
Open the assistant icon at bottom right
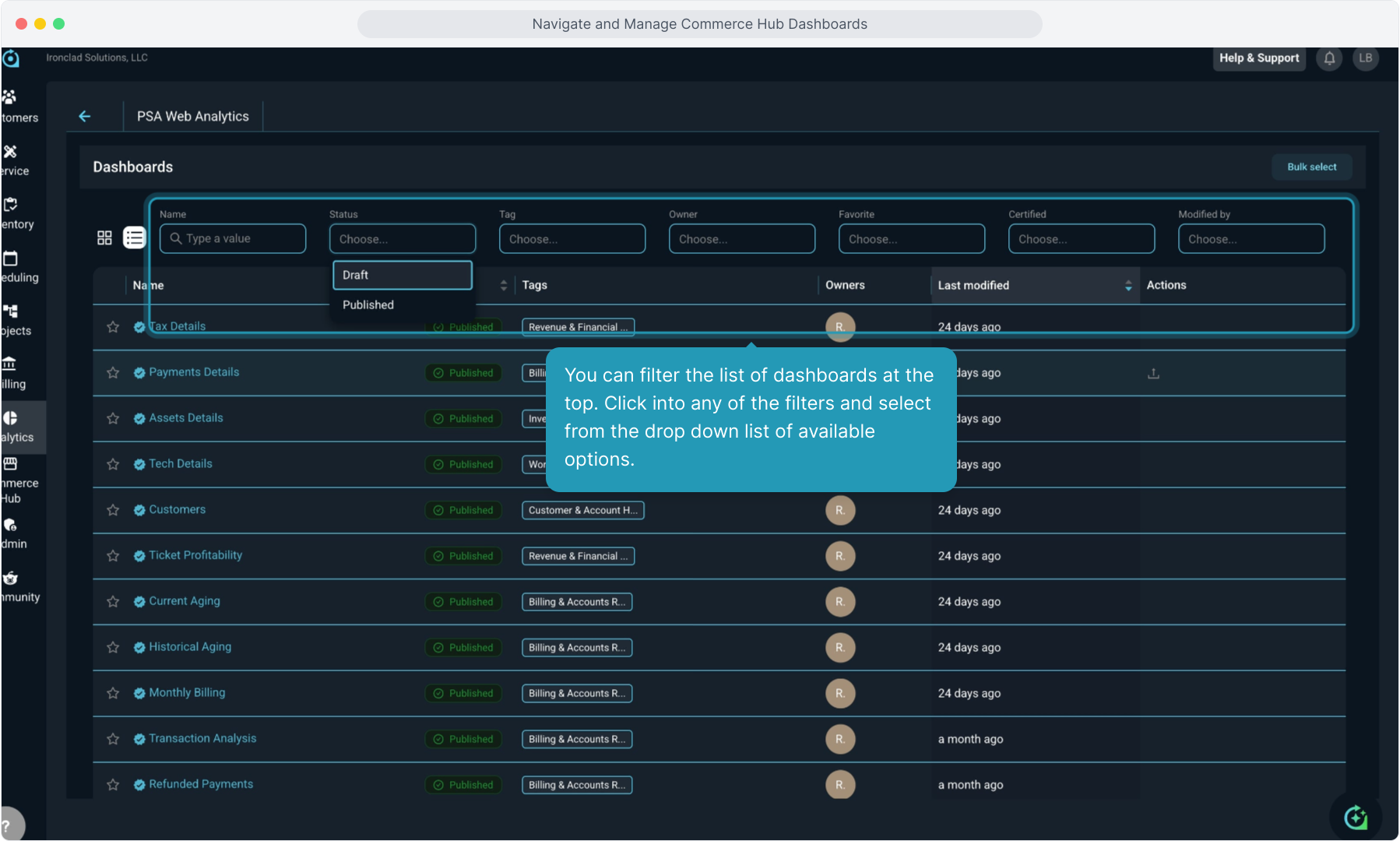click(1356, 818)
